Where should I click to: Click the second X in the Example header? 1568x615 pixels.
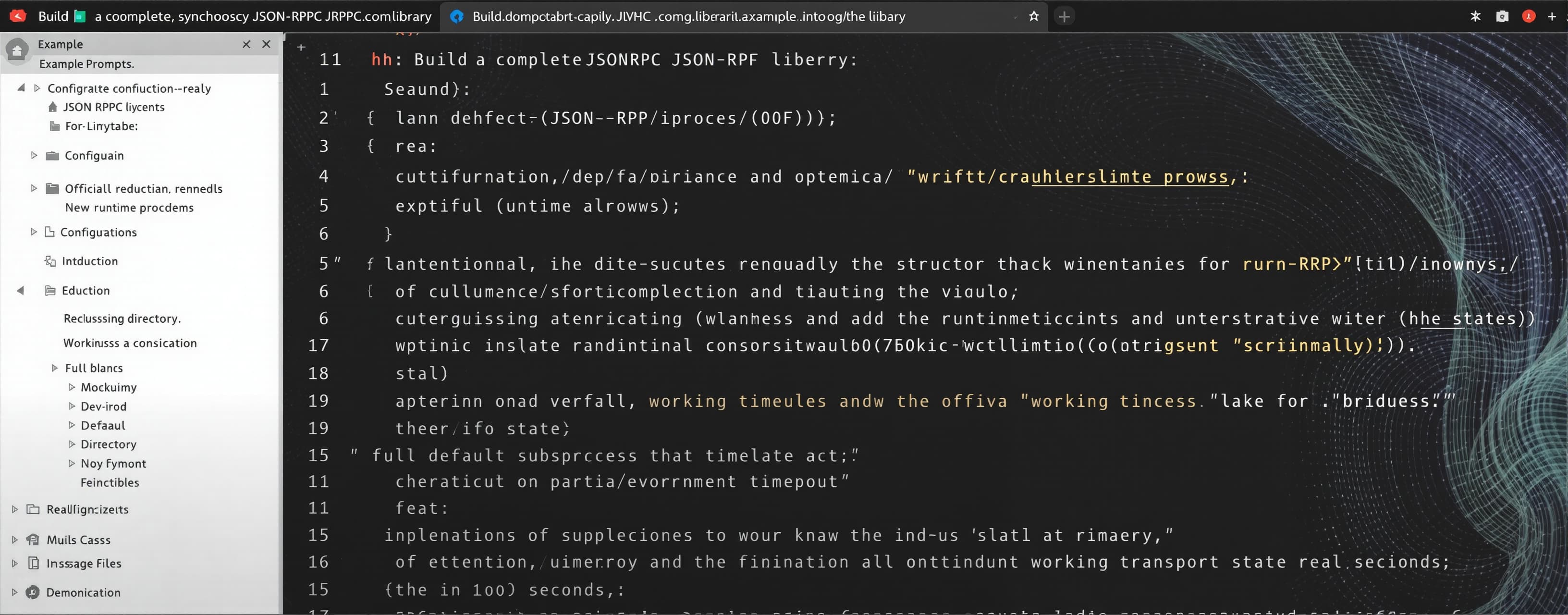pos(266,44)
